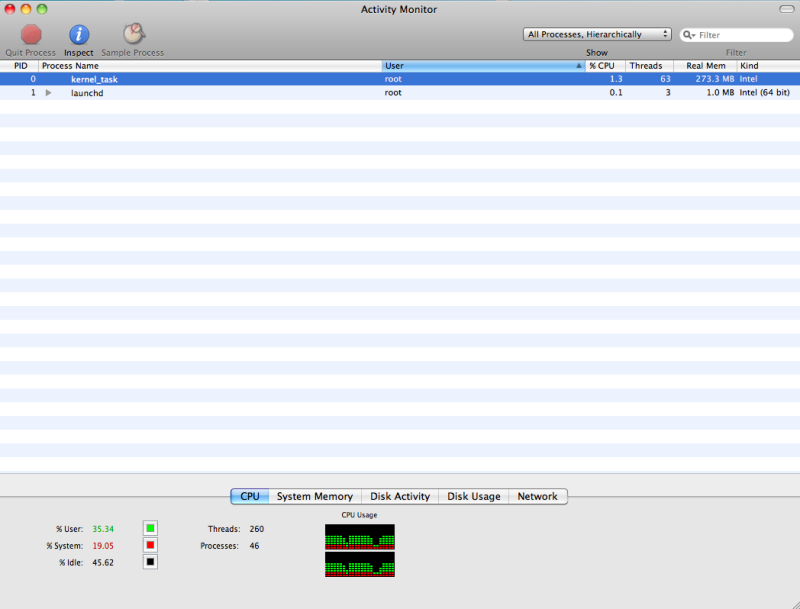The height and width of the screenshot is (609, 800).
Task: Sort by the PID column header
Action: click(x=19, y=66)
